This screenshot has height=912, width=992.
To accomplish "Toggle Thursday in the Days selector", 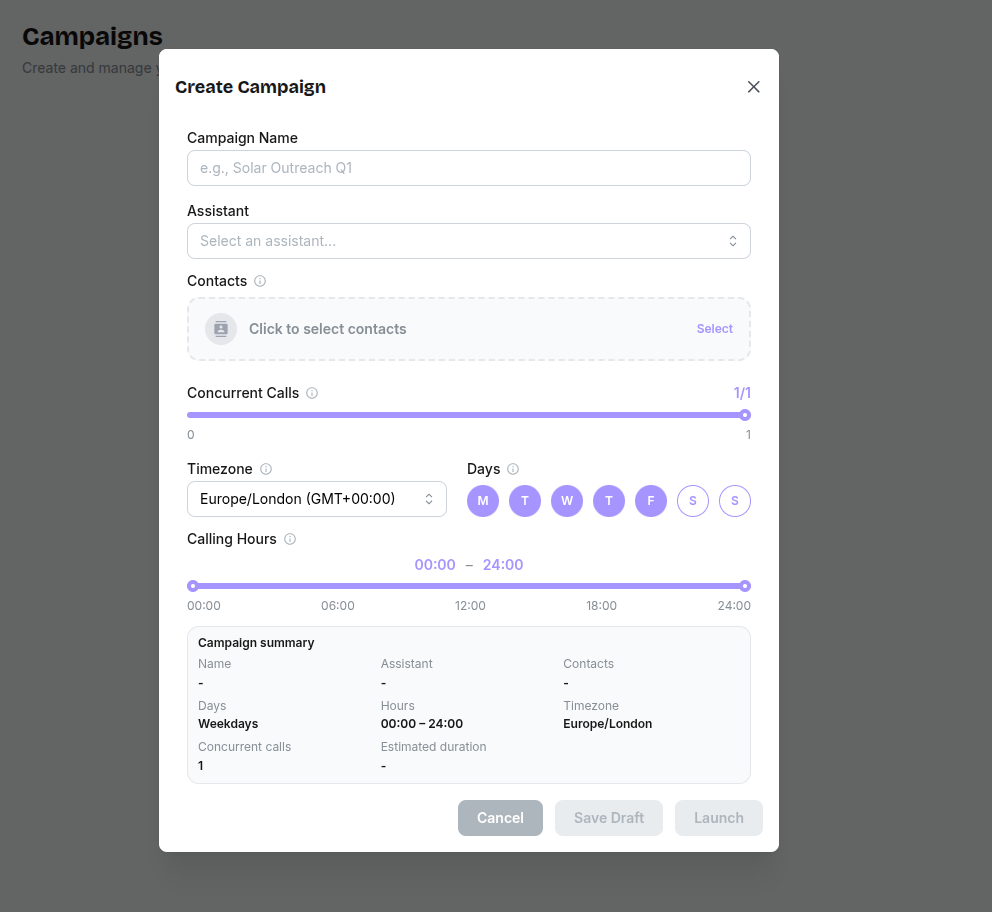I will pos(609,501).
